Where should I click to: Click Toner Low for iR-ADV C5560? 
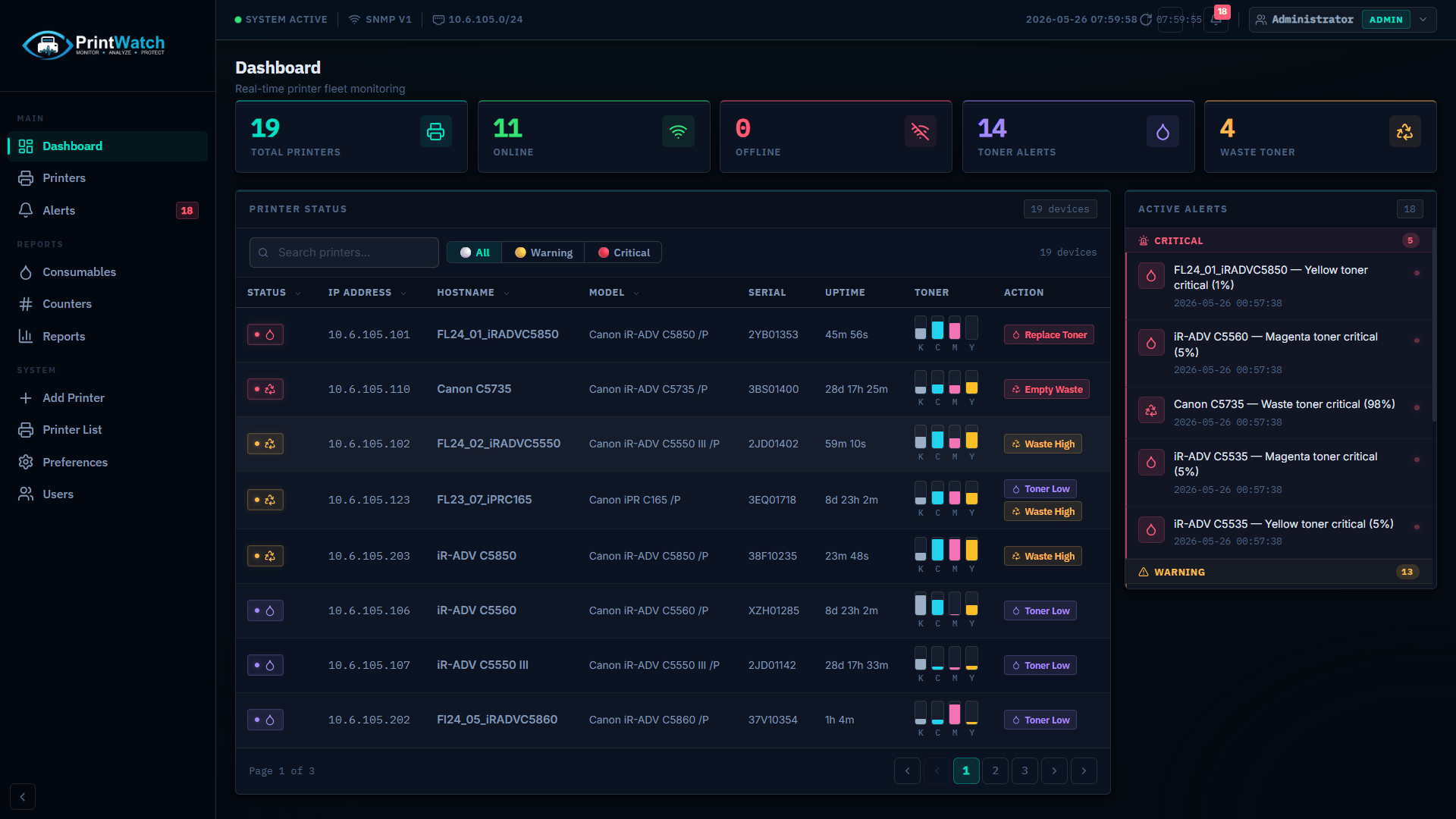[x=1040, y=611]
